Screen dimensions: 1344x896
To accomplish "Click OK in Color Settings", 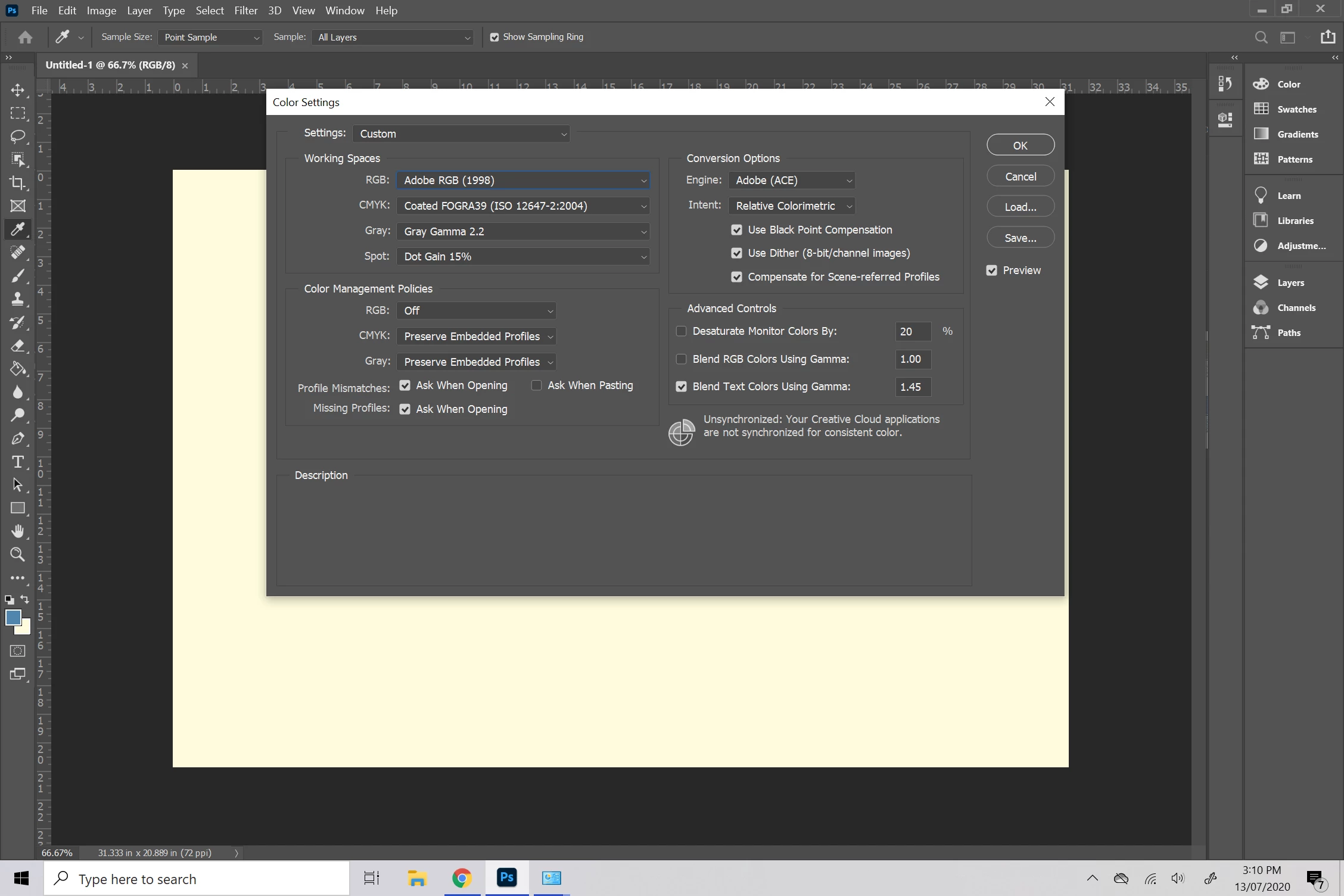I will click(1020, 145).
